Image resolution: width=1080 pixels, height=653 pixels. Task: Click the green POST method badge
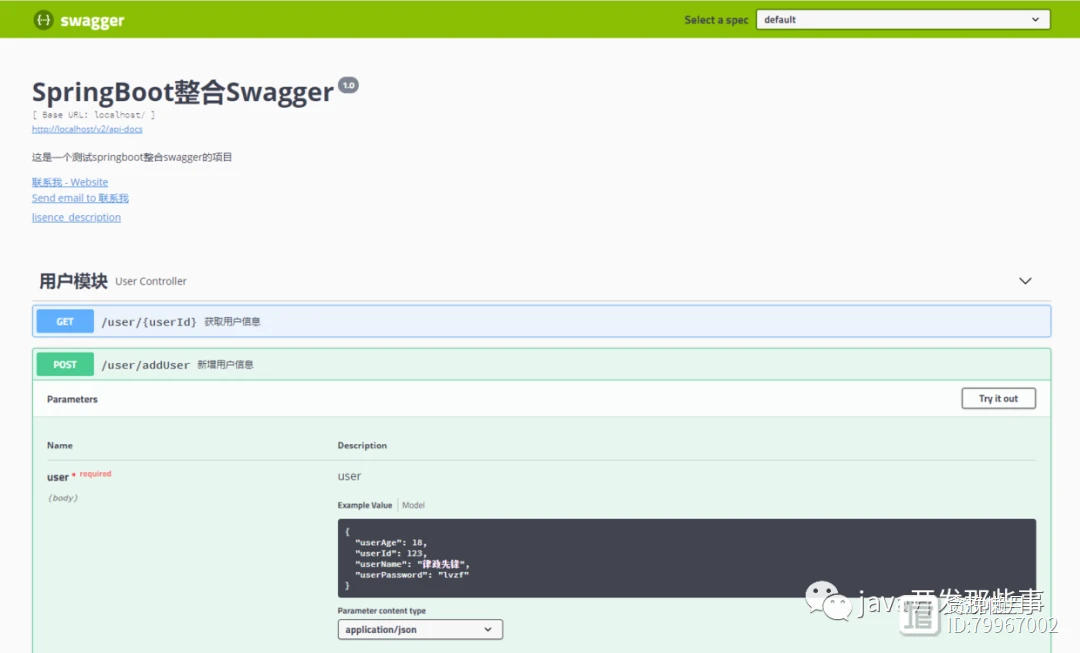65,364
